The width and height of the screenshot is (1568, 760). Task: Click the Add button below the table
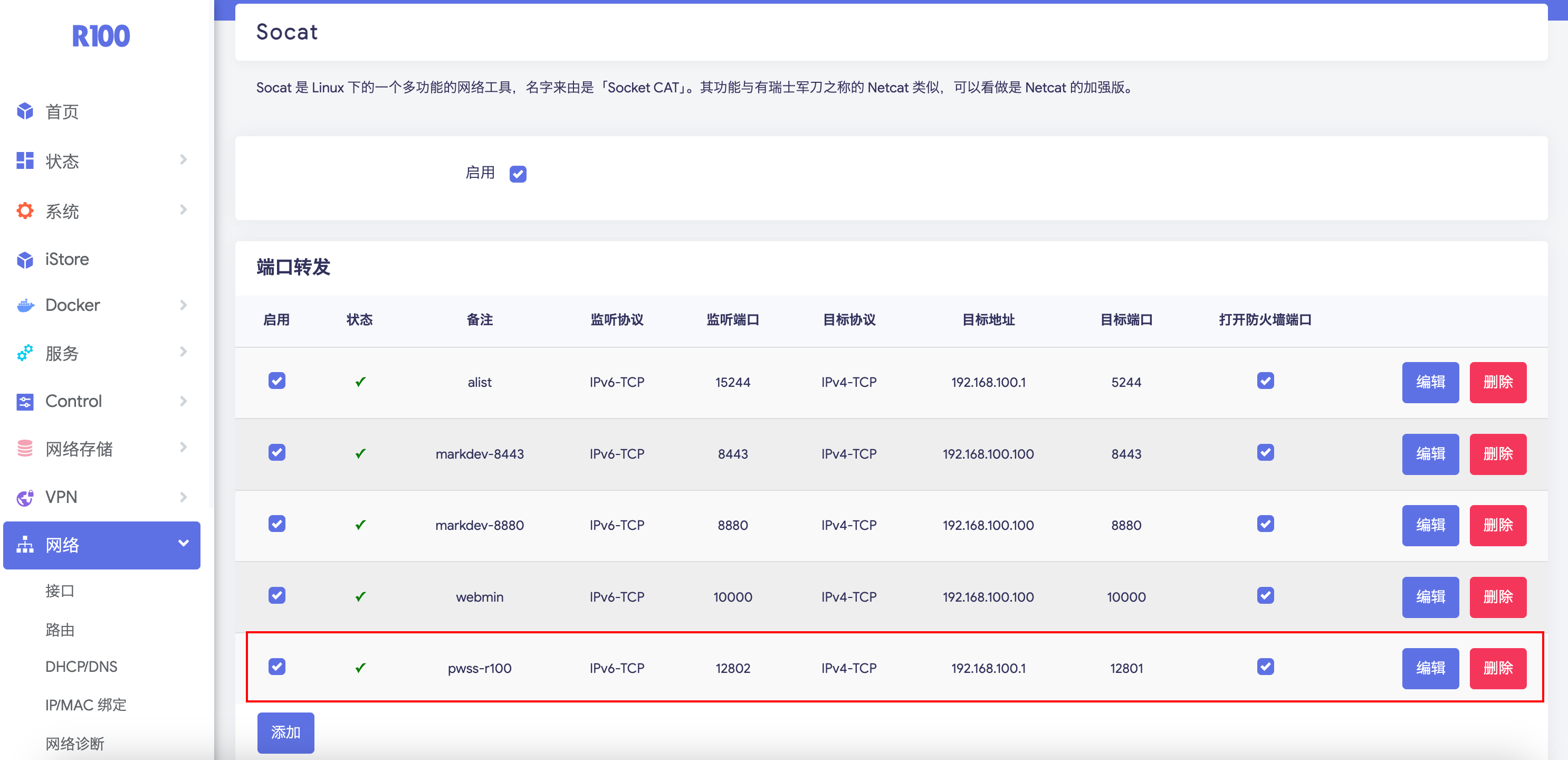click(x=285, y=733)
